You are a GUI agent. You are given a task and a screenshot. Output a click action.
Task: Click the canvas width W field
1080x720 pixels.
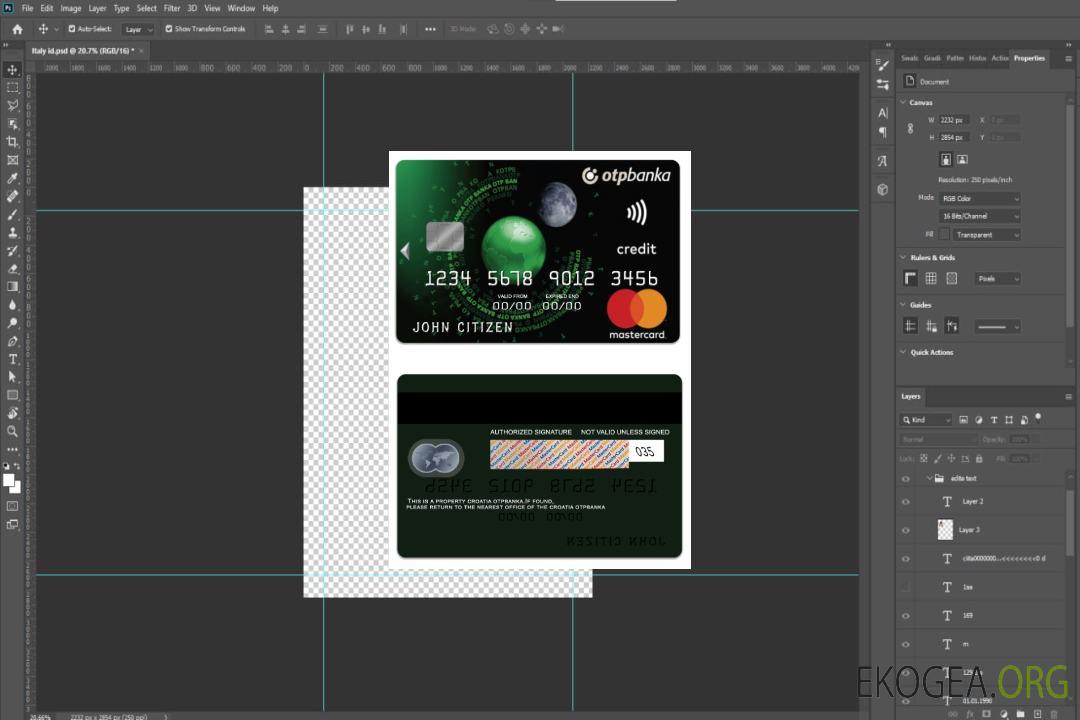click(955, 120)
